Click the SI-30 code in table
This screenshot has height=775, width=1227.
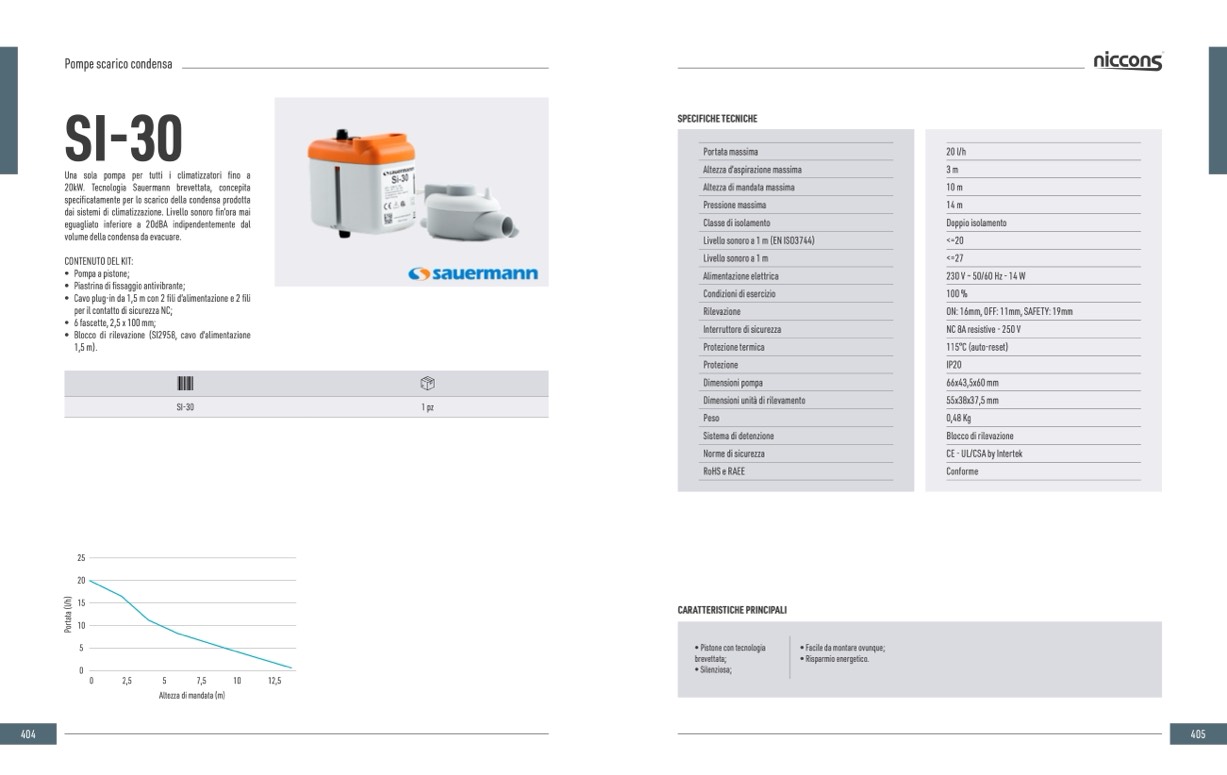tap(185, 408)
